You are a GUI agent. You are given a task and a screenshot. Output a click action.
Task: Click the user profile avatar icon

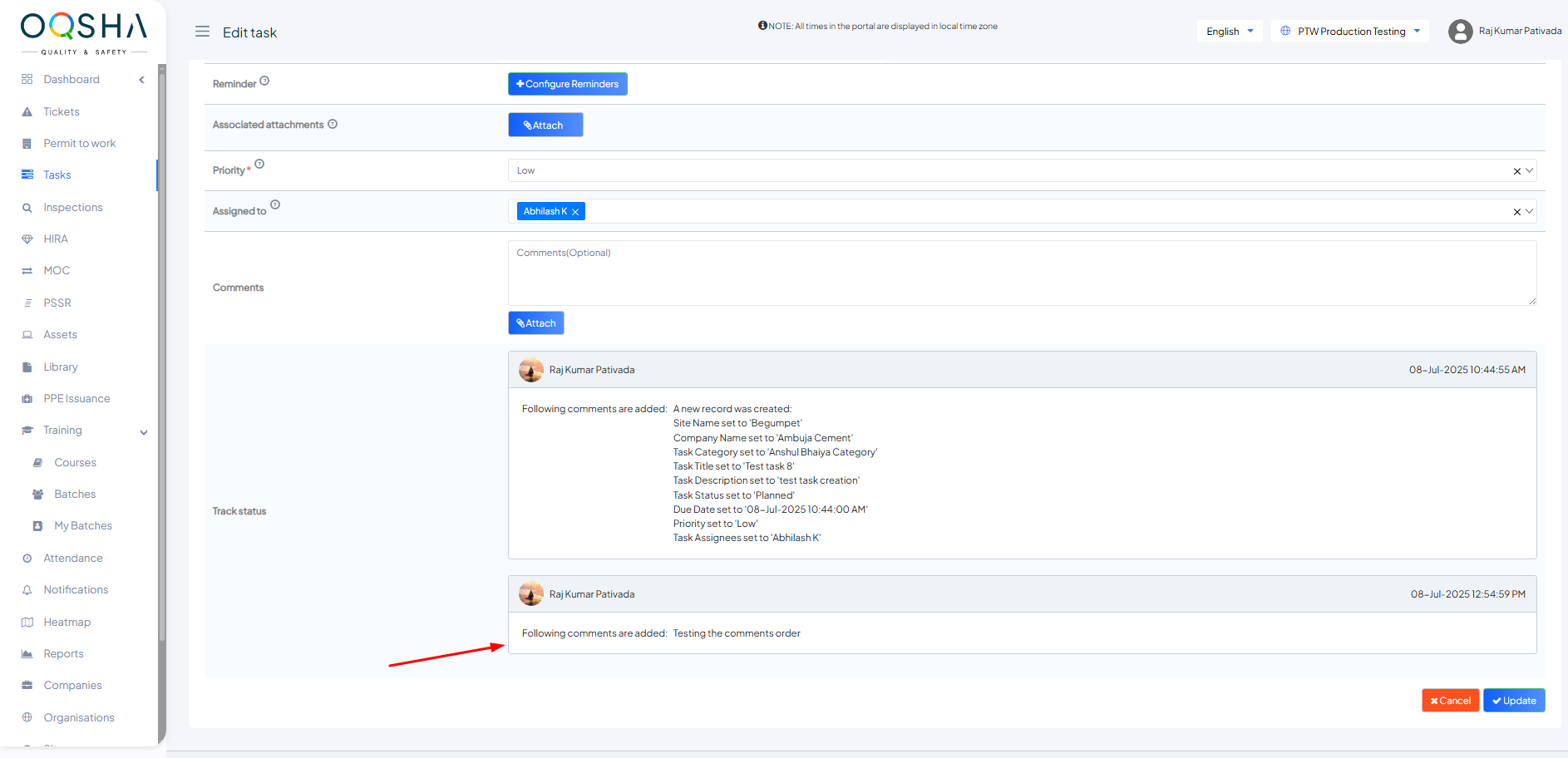pyautogui.click(x=1460, y=32)
